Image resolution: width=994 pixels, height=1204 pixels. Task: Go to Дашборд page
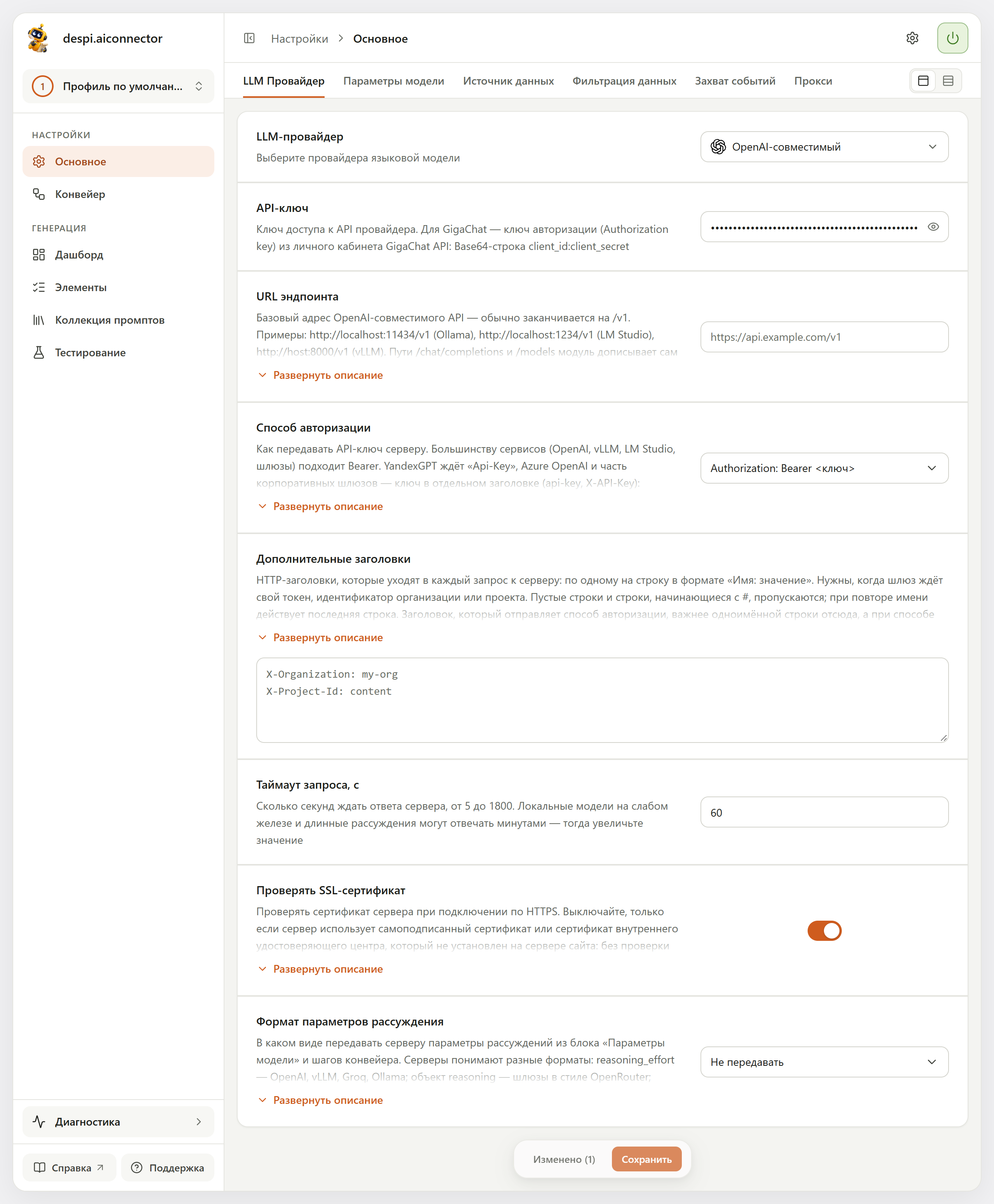point(118,255)
